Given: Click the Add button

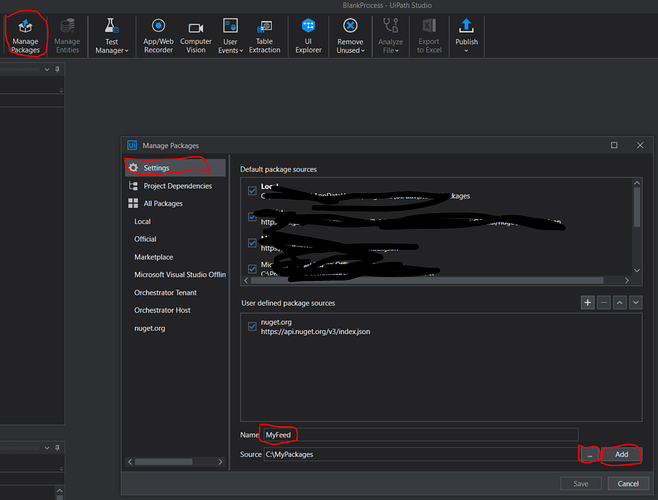Looking at the screenshot, I should [x=621, y=455].
